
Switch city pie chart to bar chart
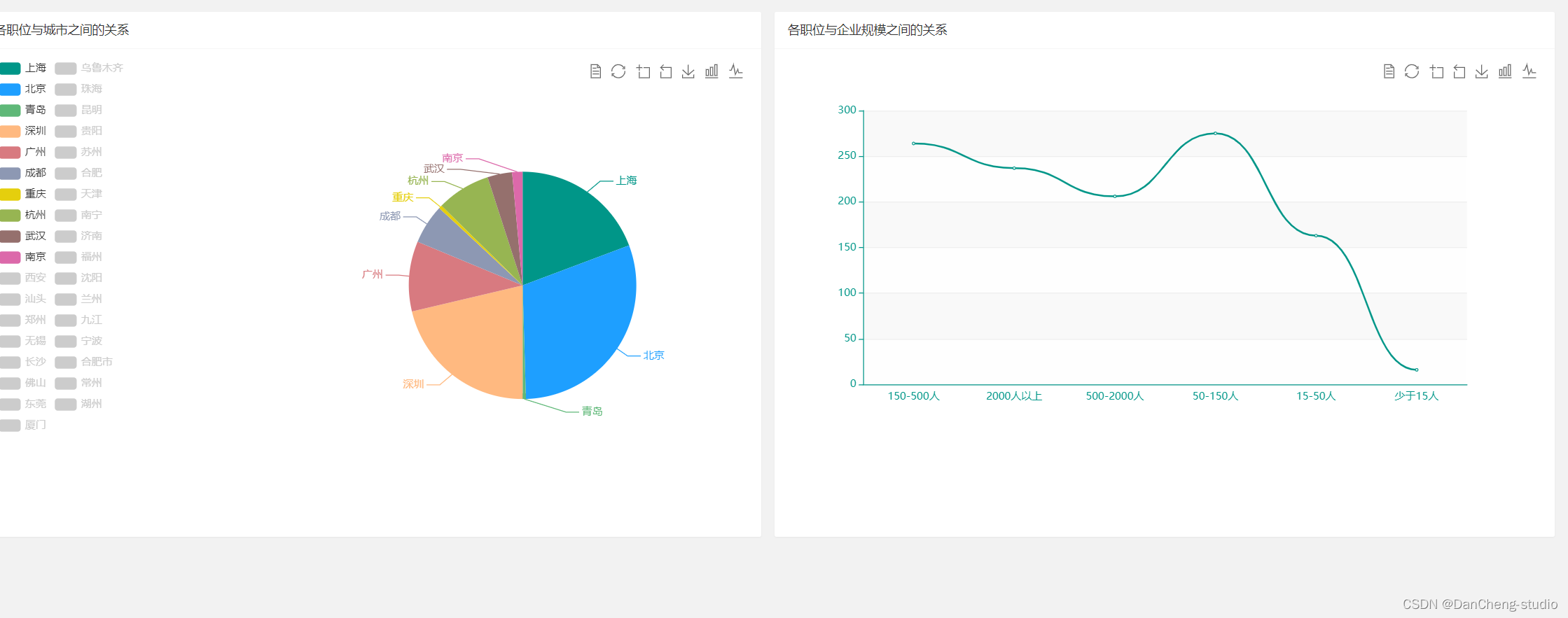tap(712, 71)
